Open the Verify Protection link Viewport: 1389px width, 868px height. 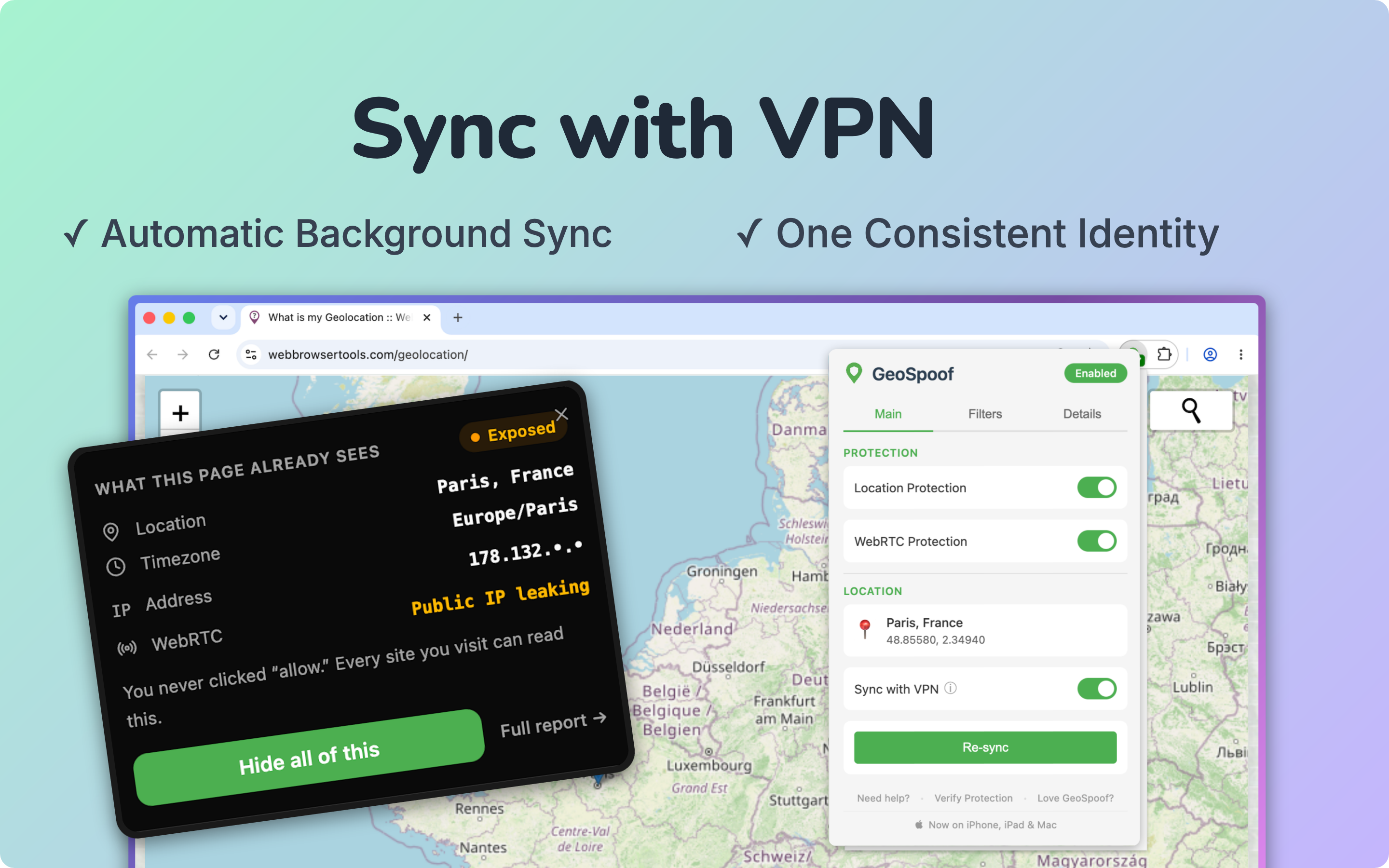click(x=973, y=798)
